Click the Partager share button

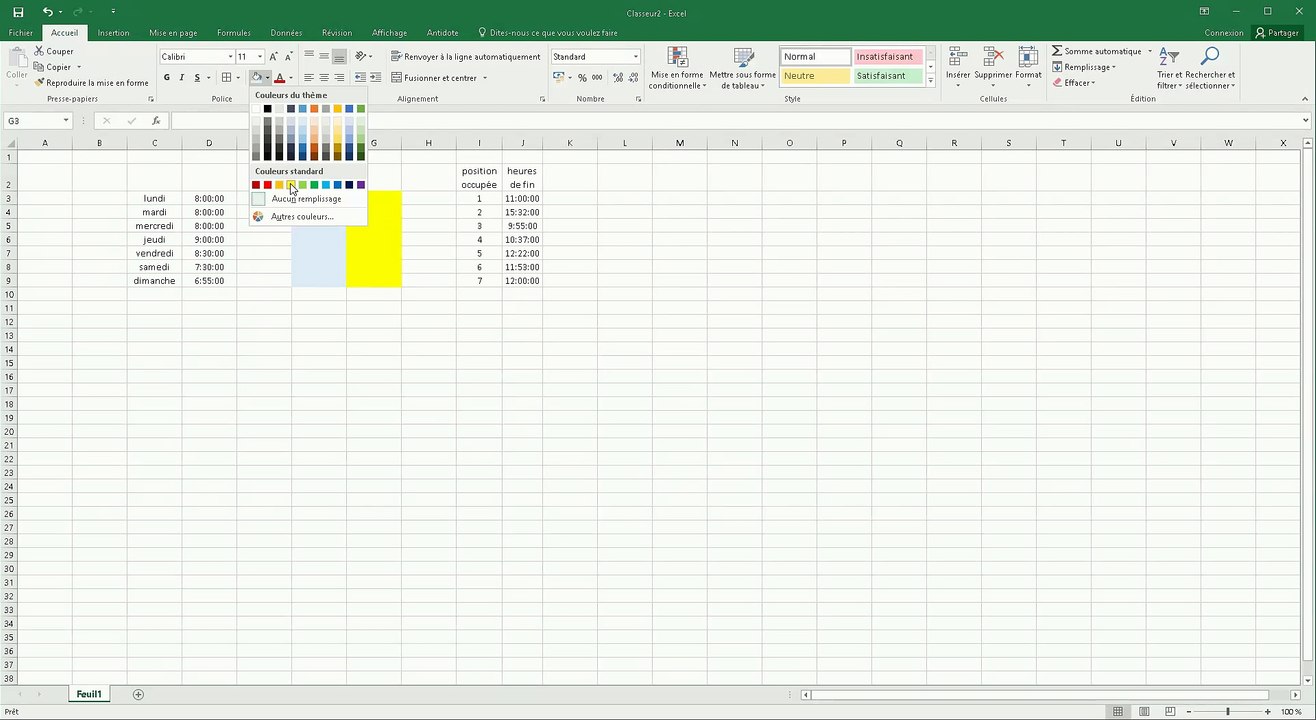tap(1277, 33)
